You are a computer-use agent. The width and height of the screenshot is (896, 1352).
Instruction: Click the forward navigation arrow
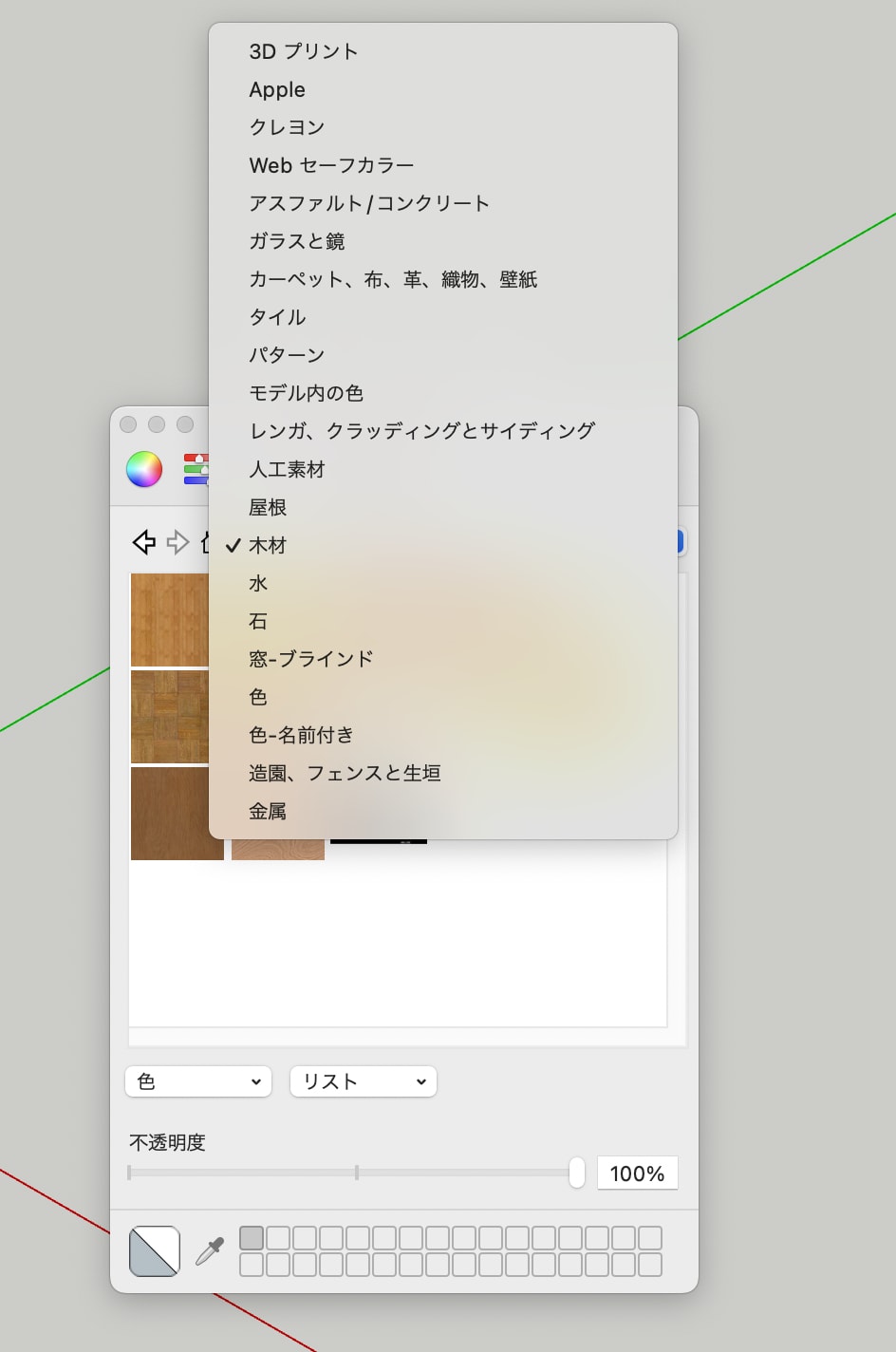pyautogui.click(x=178, y=542)
